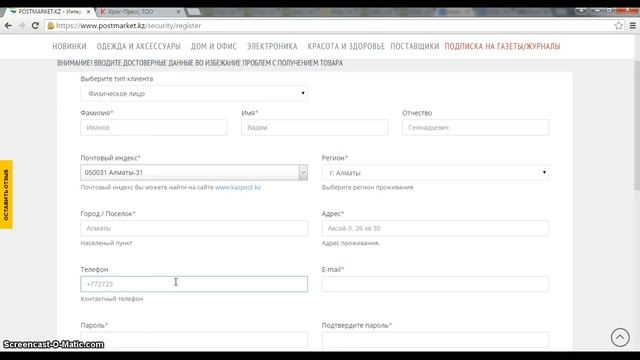Viewport: 640px width, 360px height.
Task: Open ЭЛЕКТРОНИКА category
Action: click(x=272, y=47)
